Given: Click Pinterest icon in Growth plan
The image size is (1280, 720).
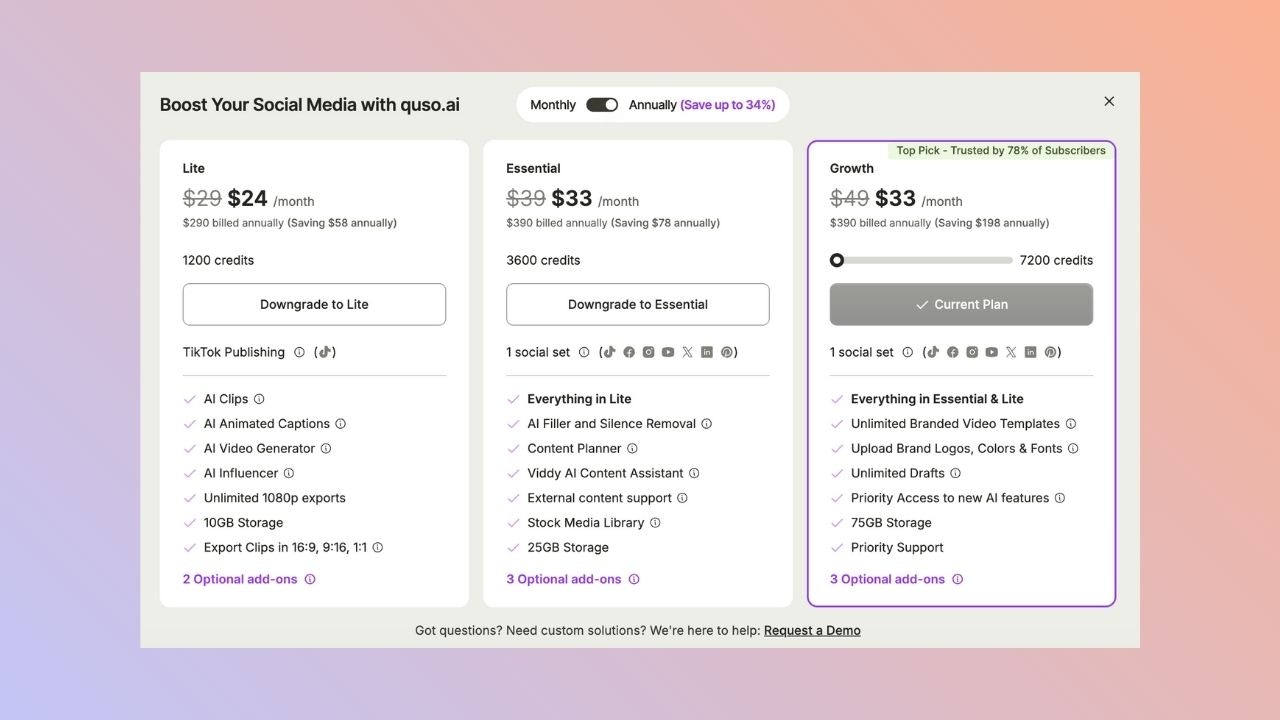Looking at the screenshot, I should click(x=1050, y=352).
